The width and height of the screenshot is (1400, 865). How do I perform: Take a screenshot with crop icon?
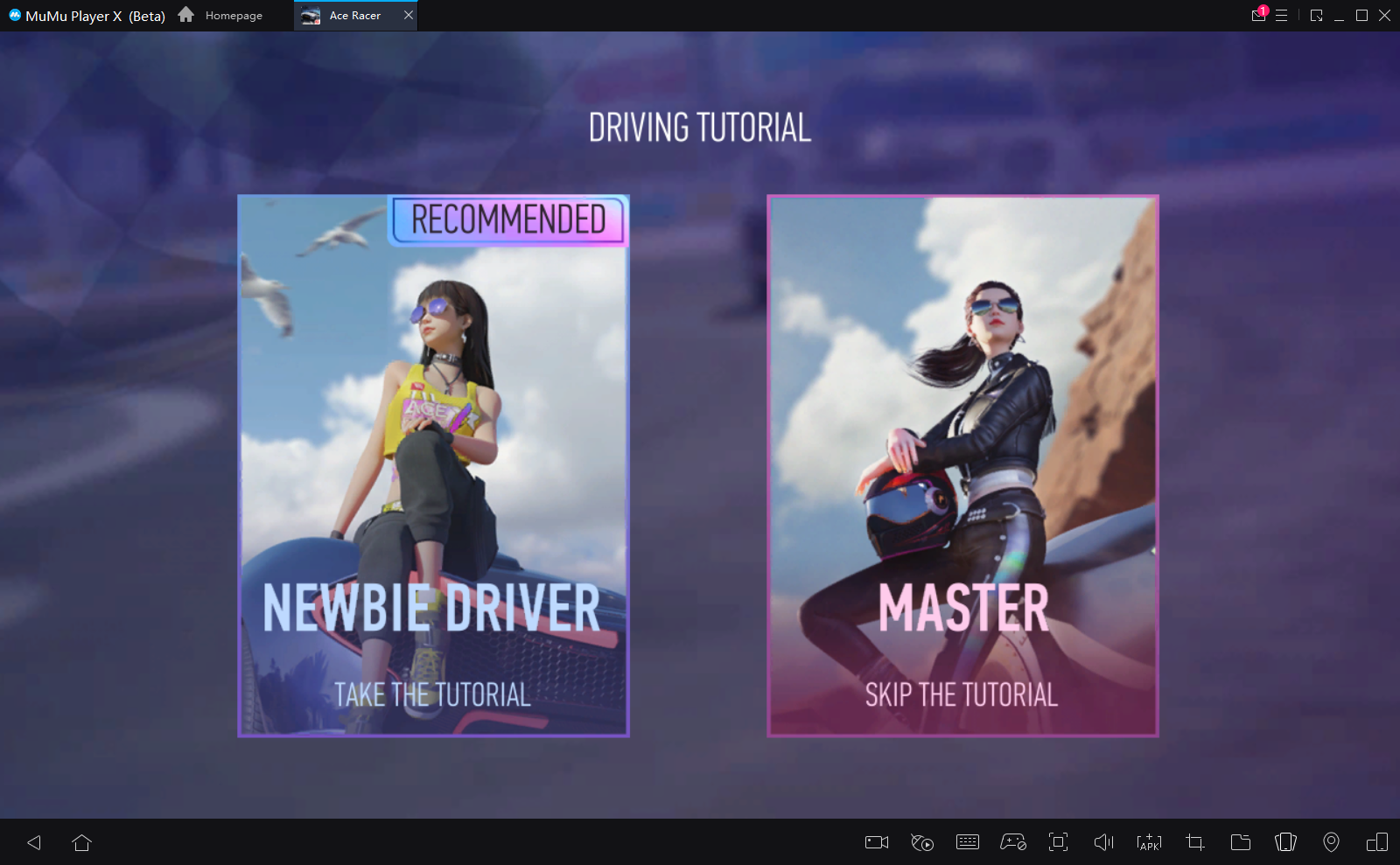tap(1195, 842)
